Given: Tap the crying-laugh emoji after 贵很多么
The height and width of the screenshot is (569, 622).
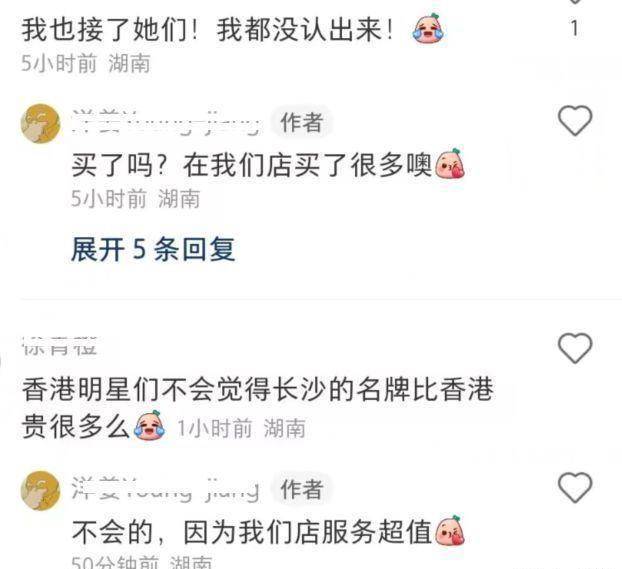Looking at the screenshot, I should click(150, 425).
